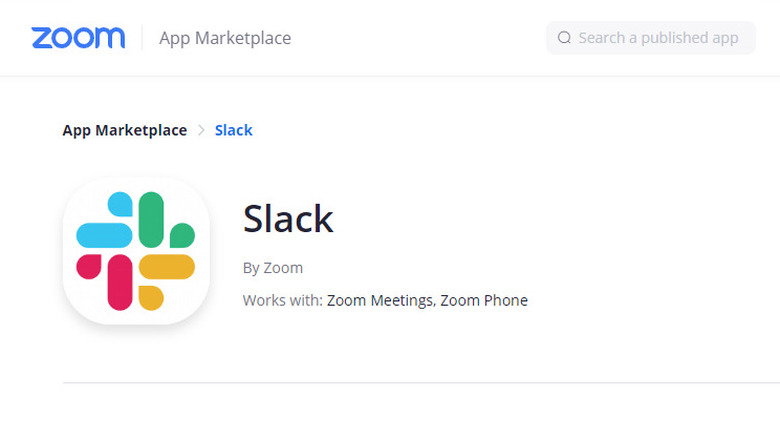This screenshot has width=780, height=438.
Task: Open the Zoom Phone link
Action: tap(484, 300)
